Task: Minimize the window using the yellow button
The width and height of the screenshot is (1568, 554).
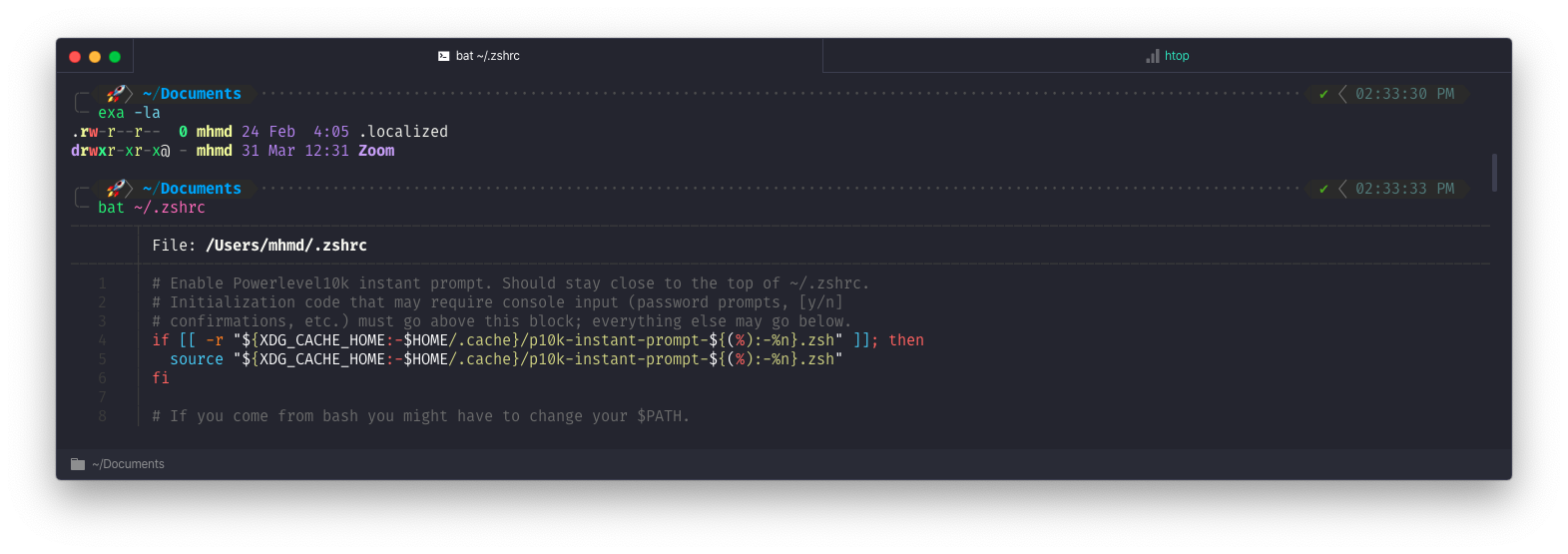Action: point(95,57)
